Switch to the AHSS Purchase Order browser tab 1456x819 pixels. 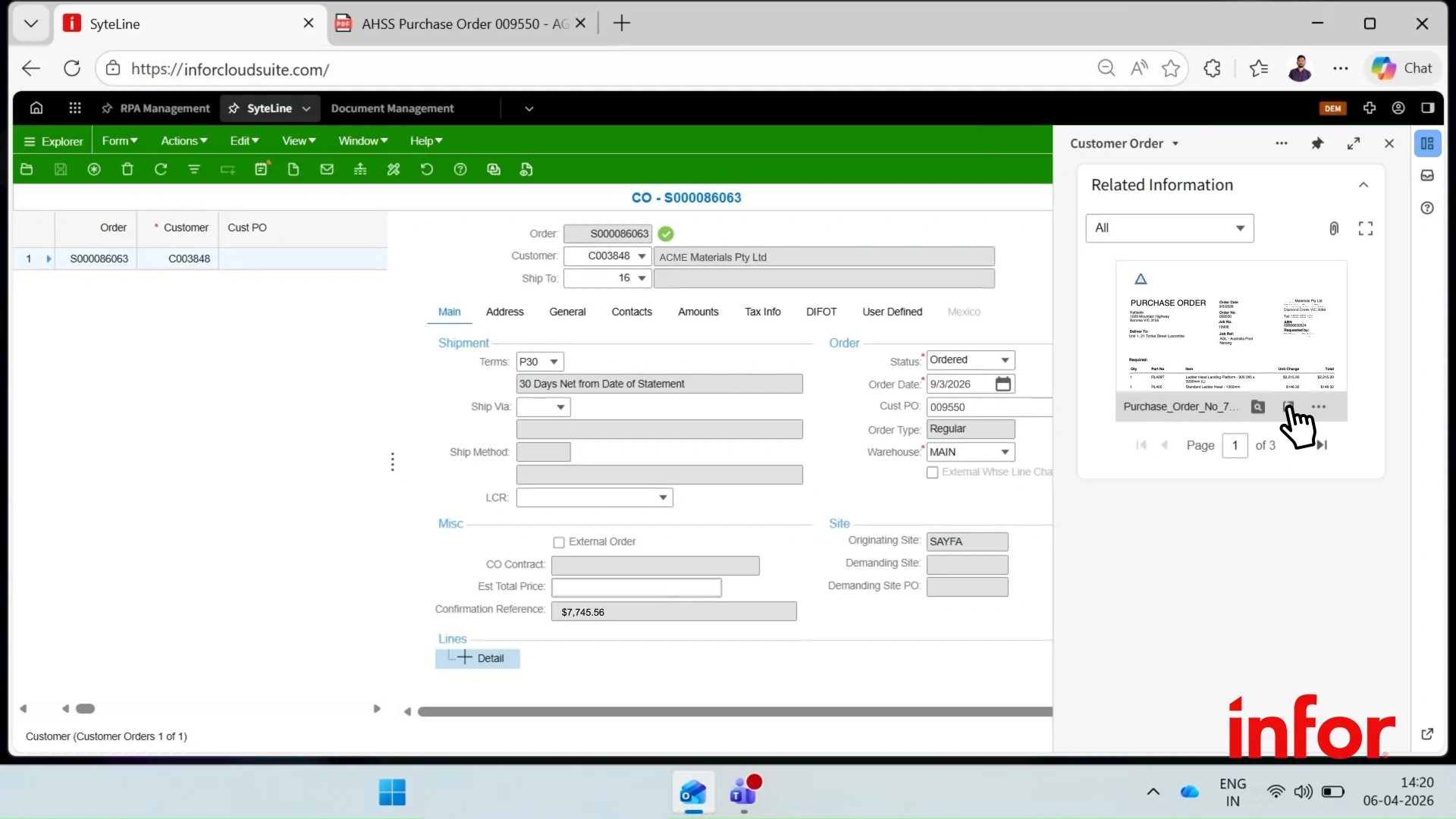(463, 24)
